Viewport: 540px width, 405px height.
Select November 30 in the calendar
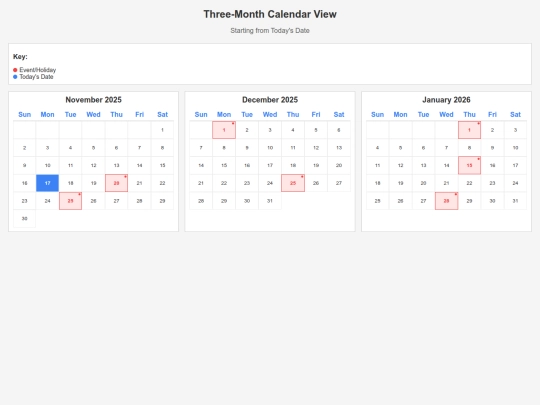pyautogui.click(x=24, y=218)
